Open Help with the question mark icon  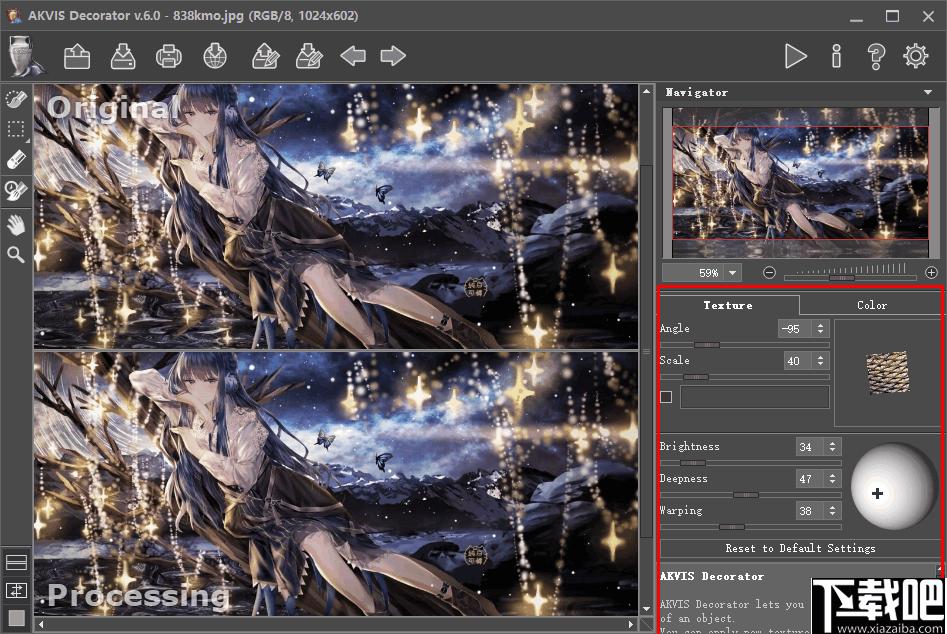click(x=876, y=56)
